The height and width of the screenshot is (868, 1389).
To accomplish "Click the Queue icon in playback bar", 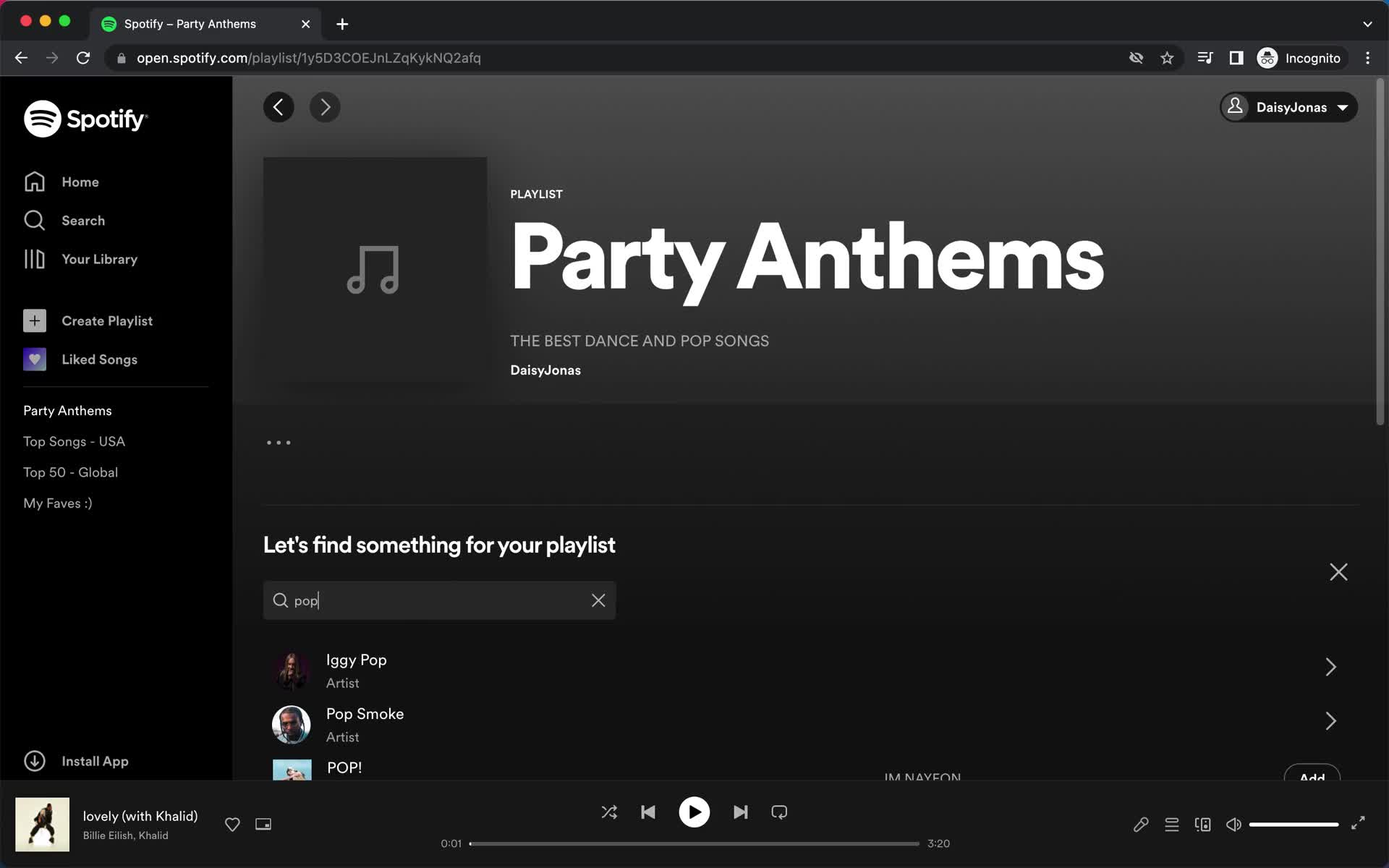I will pyautogui.click(x=1171, y=824).
